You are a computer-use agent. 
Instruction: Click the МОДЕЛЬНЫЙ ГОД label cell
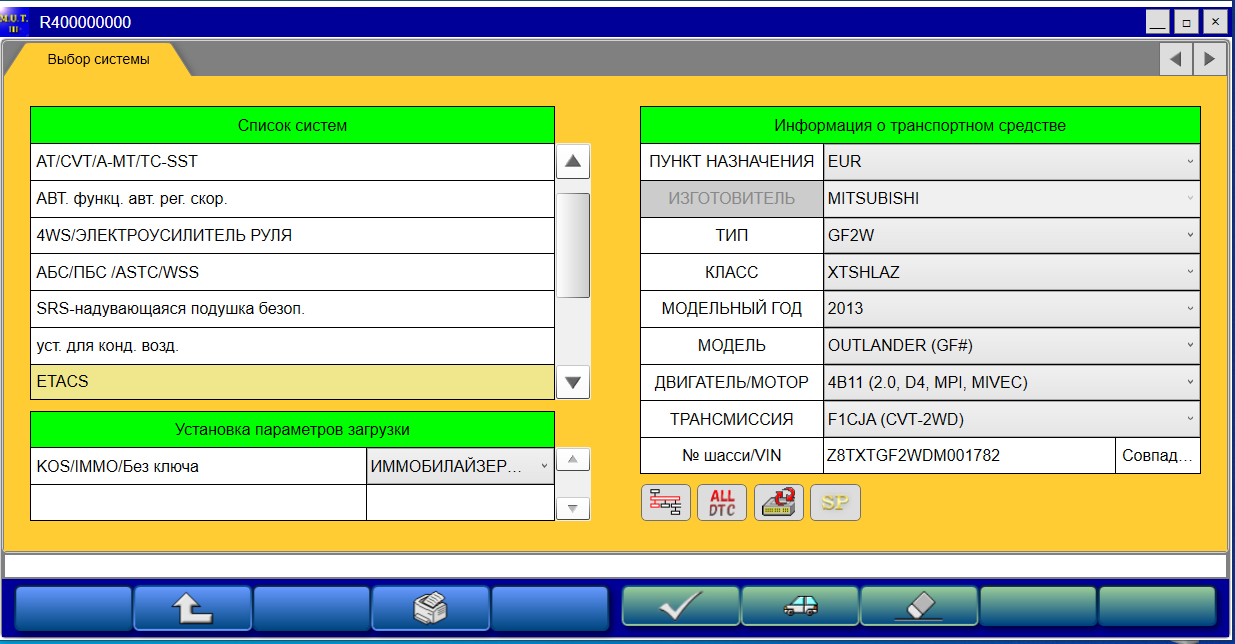[x=732, y=309]
